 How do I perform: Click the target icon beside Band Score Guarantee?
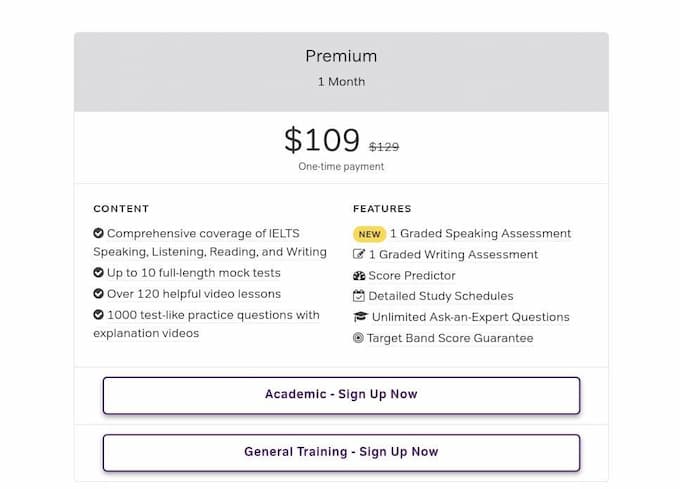[358, 338]
